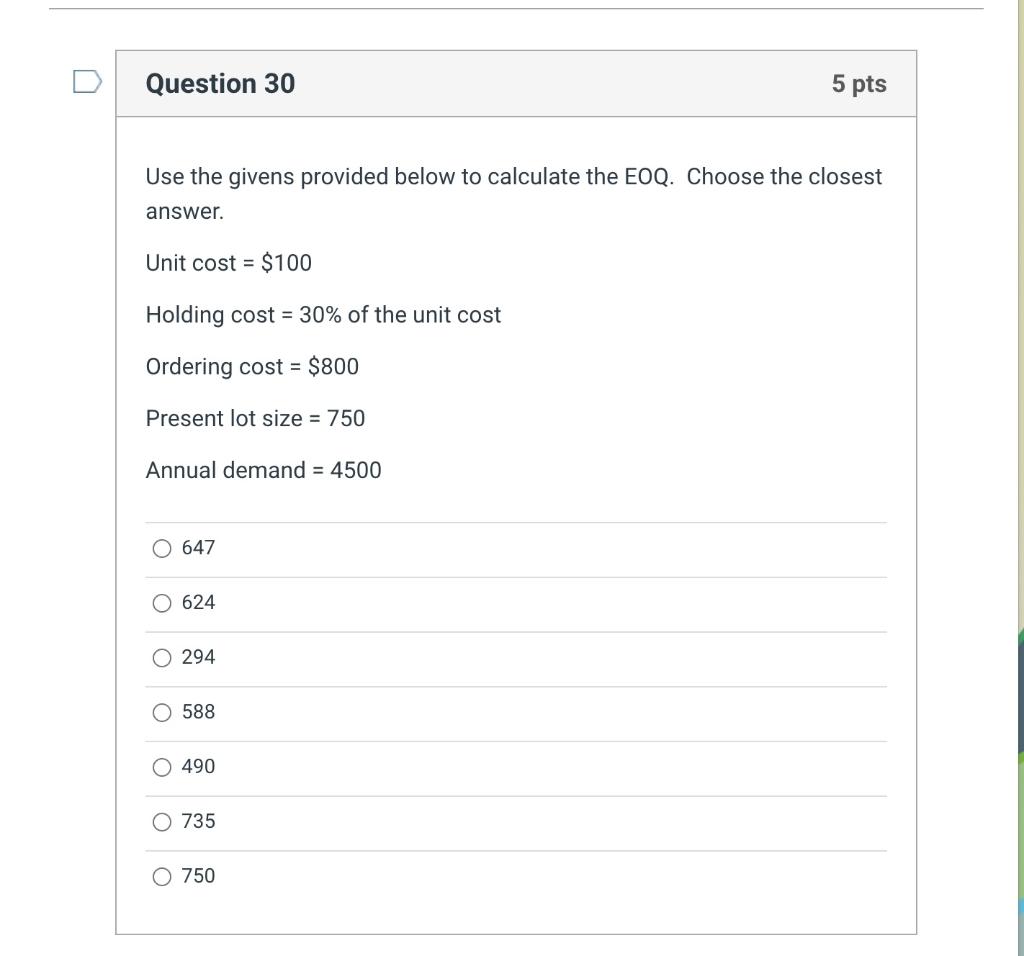Choose answer option labeled 294
1024x956 pixels.
click(197, 657)
